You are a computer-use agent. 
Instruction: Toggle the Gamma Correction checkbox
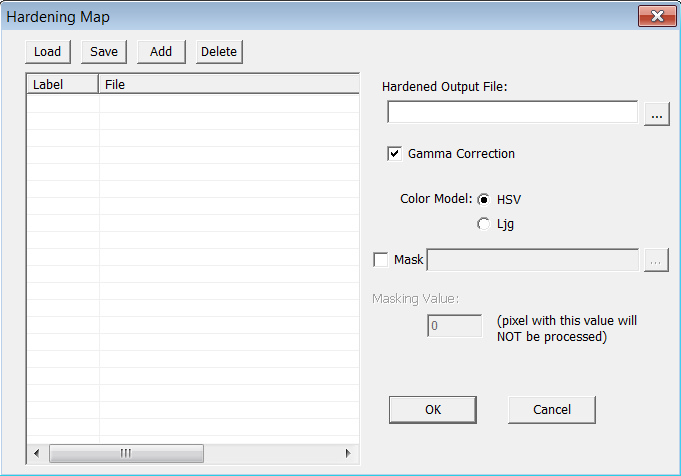pyautogui.click(x=395, y=154)
